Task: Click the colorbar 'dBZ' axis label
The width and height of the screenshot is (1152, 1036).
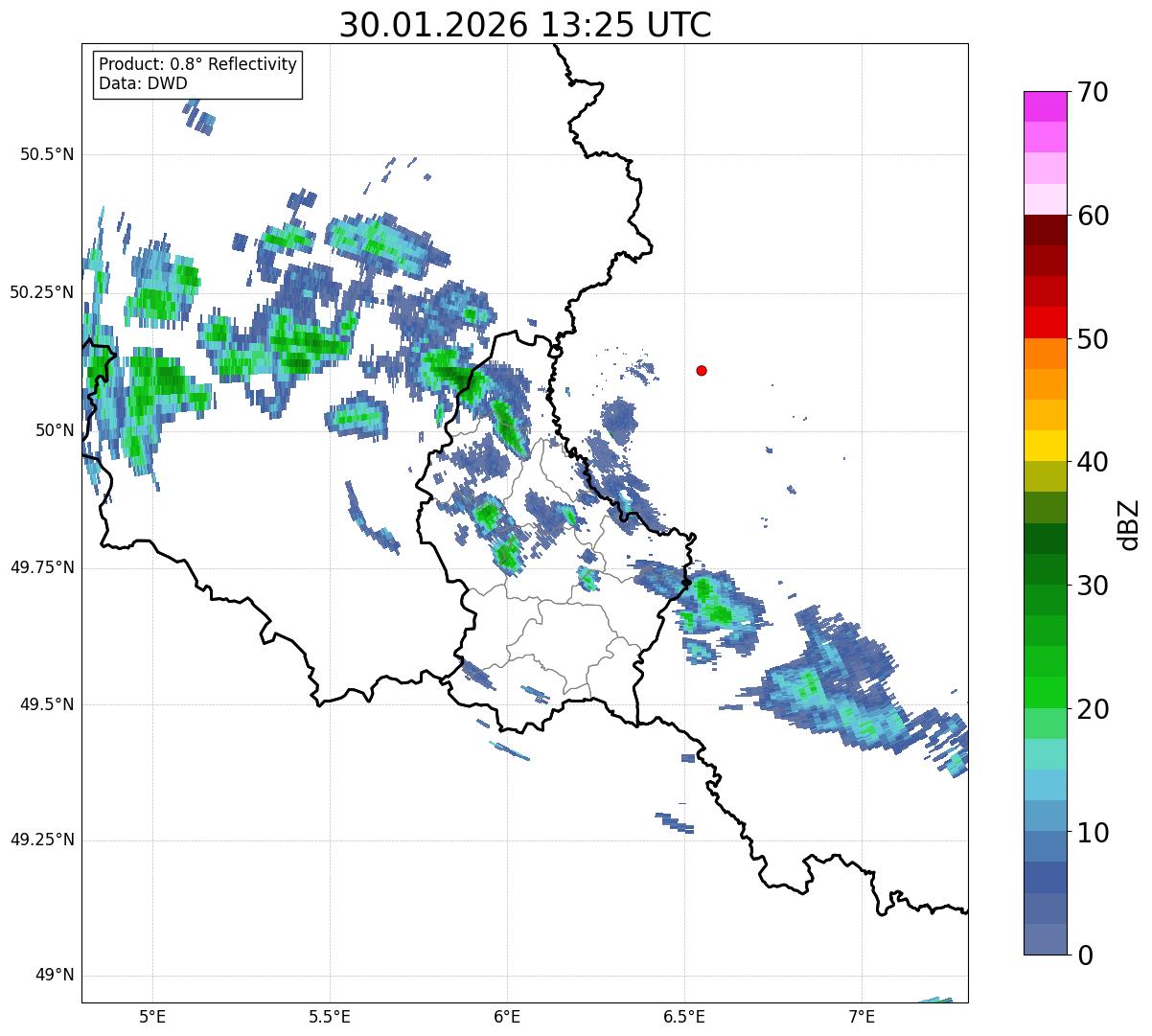Action: (1129, 523)
